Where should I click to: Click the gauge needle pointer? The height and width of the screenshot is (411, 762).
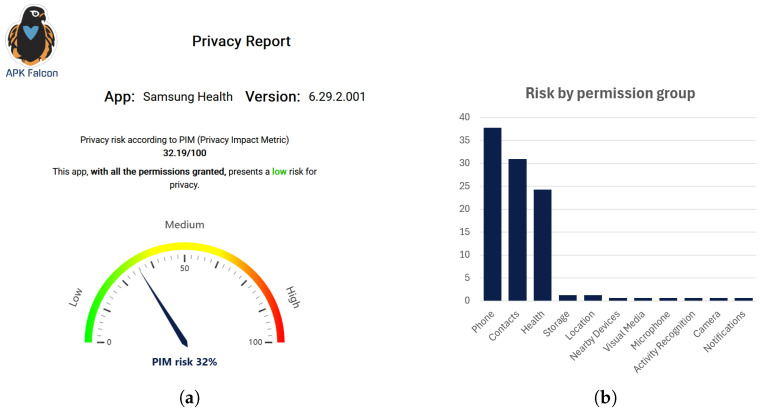(x=164, y=308)
